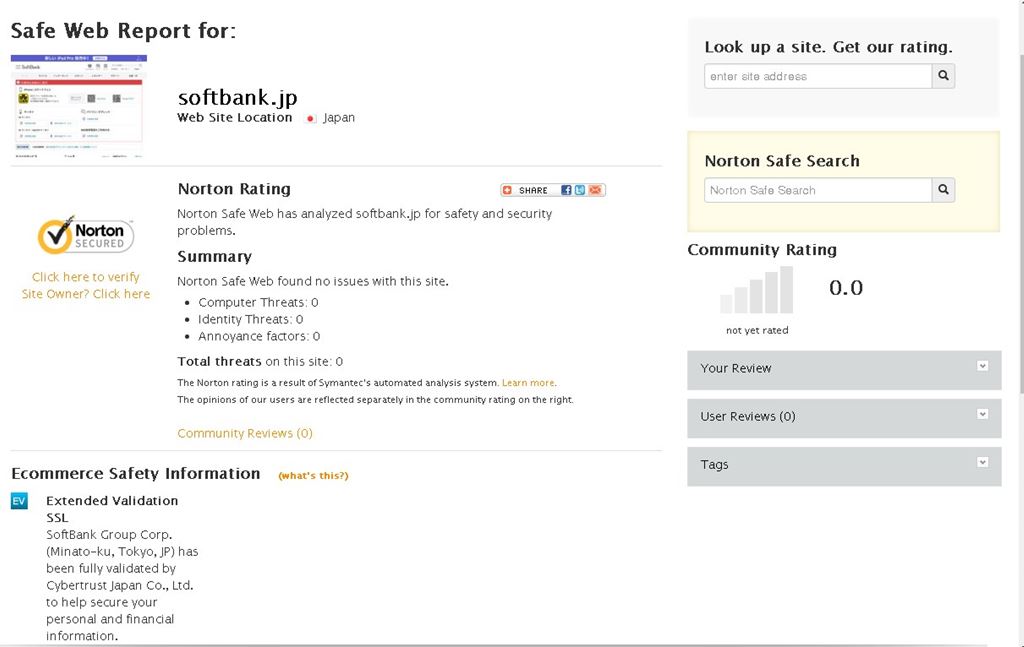Viewport: 1024px width, 647px height.
Task: Open the 'what's this?' link
Action: [313, 475]
